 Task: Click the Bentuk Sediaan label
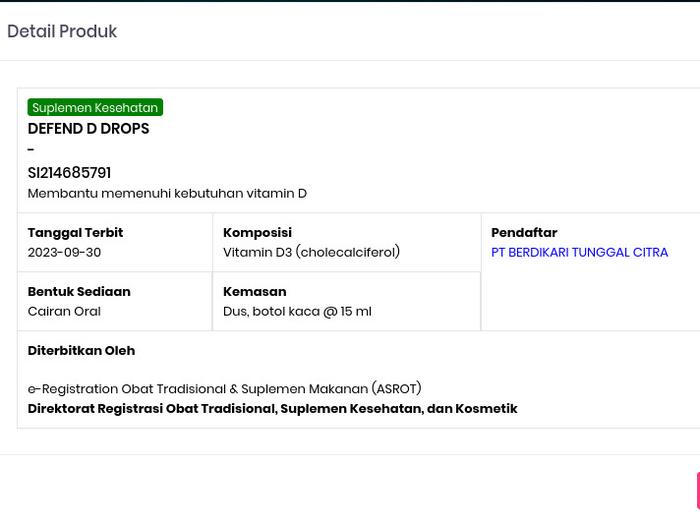coord(79,291)
